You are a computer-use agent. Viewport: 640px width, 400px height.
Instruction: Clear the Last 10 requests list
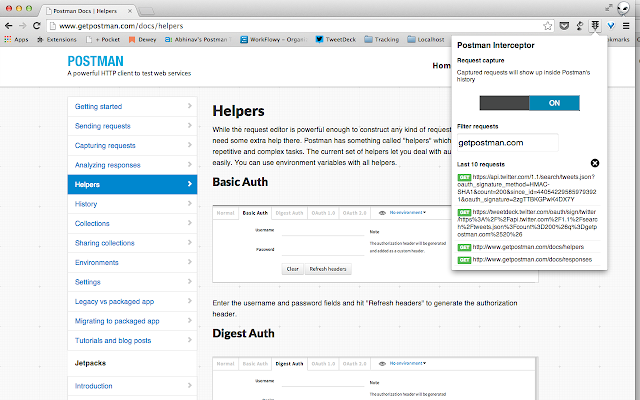pyautogui.click(x=595, y=163)
